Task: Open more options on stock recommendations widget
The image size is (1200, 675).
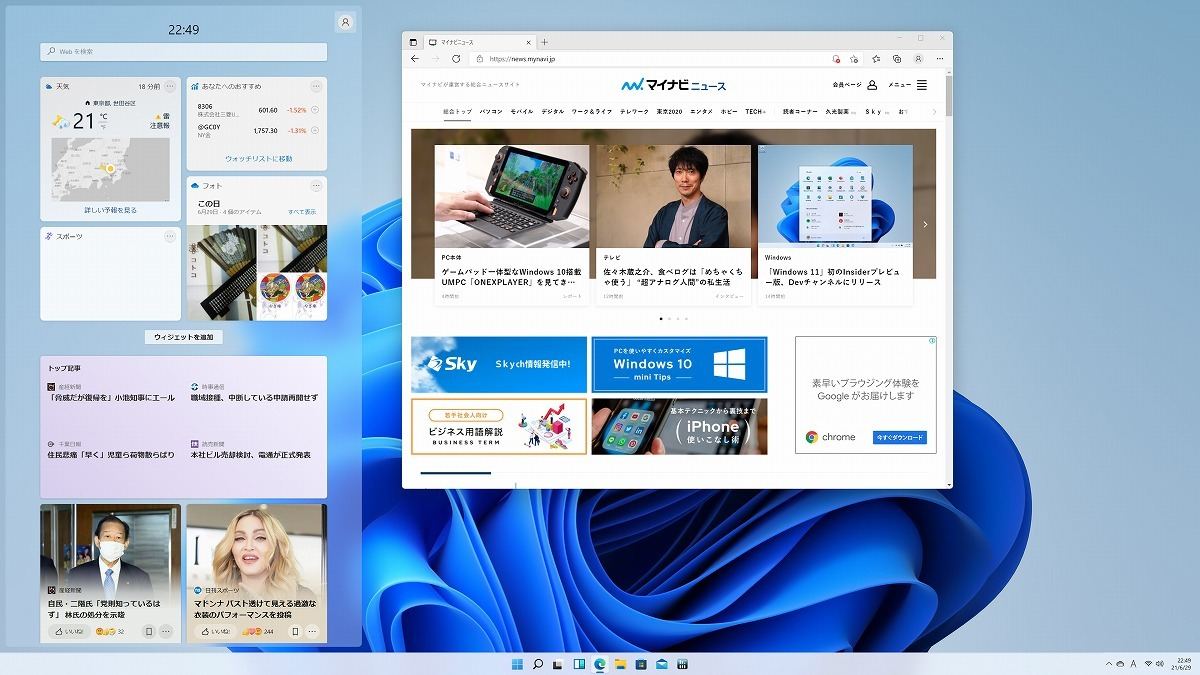Action: pyautogui.click(x=316, y=87)
